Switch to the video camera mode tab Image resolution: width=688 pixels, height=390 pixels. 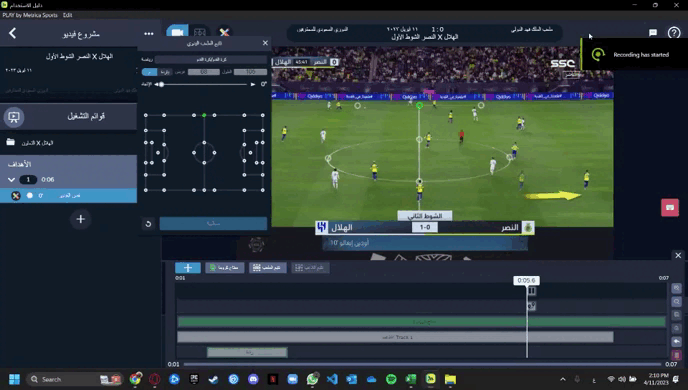[177, 32]
